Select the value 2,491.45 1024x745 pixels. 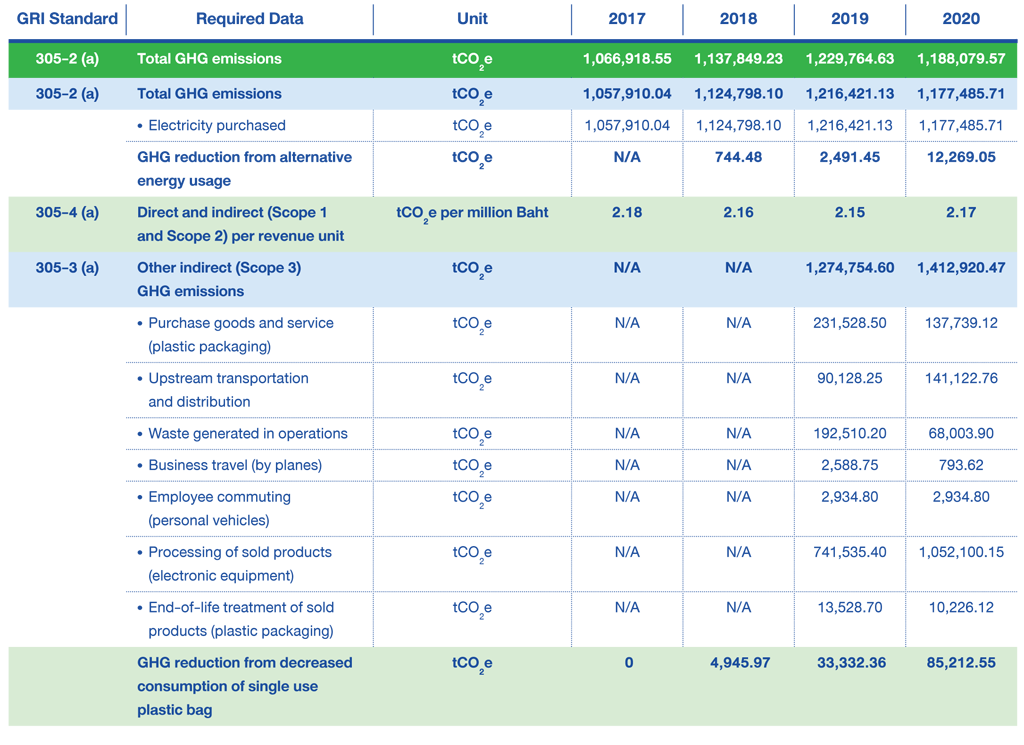850,157
